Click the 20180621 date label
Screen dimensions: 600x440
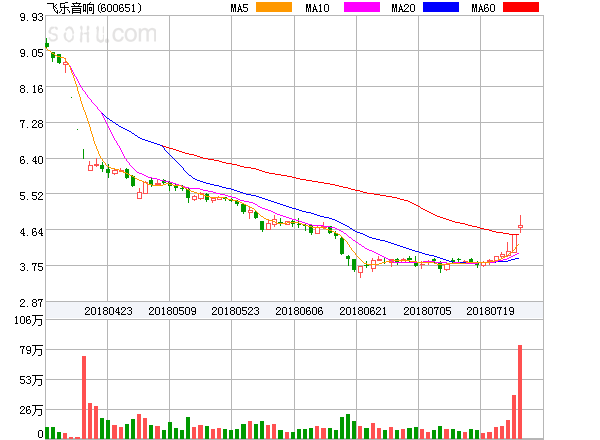(363, 311)
